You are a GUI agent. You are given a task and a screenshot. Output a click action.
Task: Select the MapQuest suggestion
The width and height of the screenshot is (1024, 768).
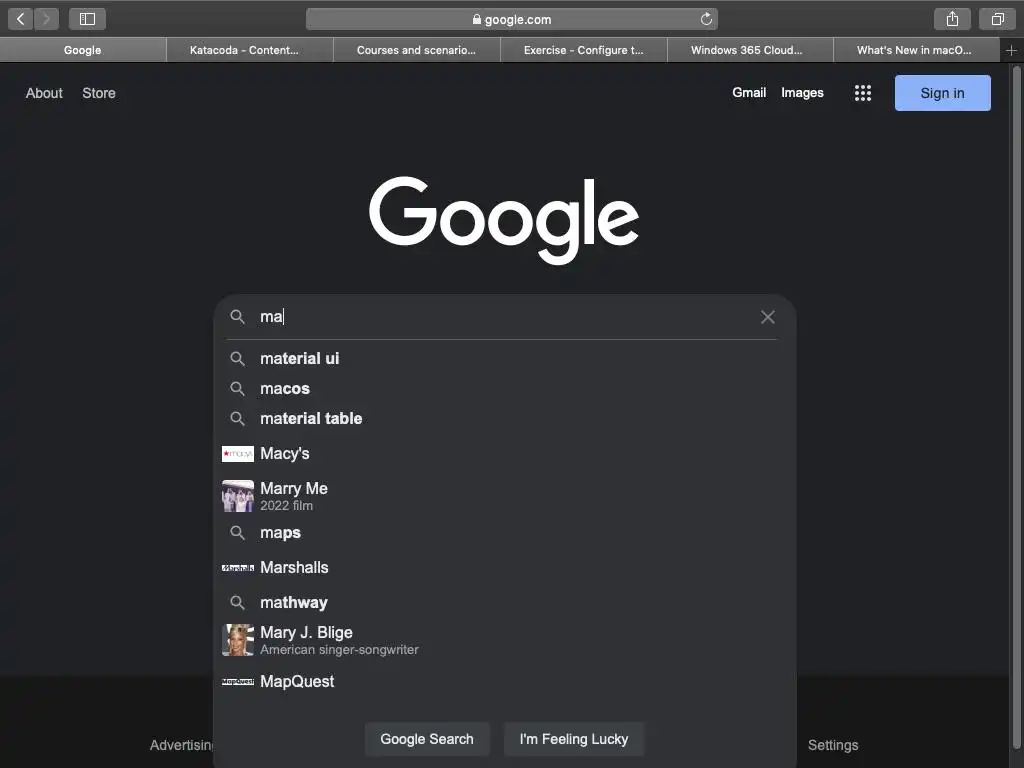(x=505, y=682)
